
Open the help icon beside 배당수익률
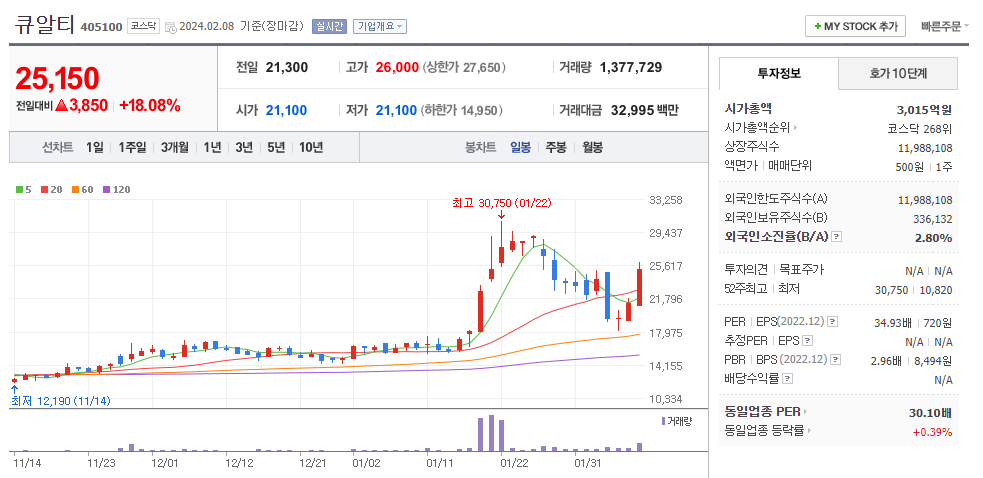788,379
